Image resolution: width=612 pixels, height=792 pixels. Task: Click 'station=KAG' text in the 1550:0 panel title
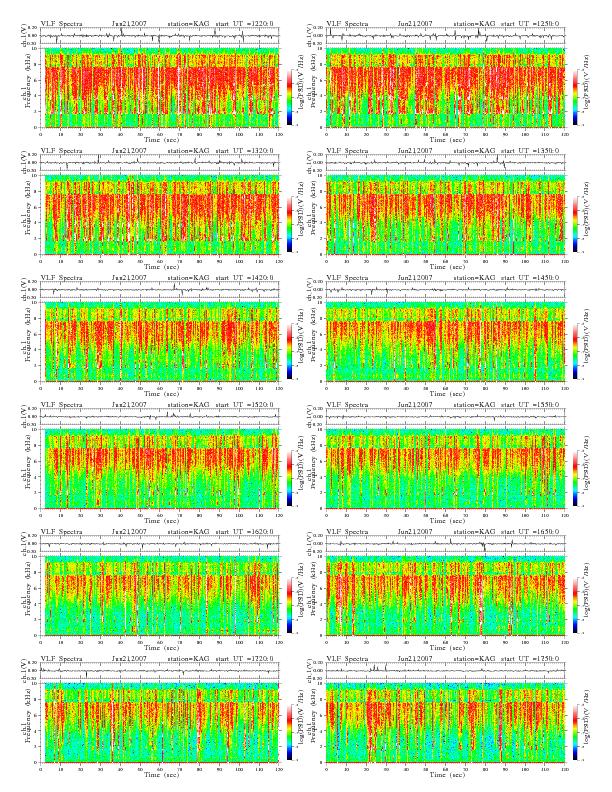(474, 405)
